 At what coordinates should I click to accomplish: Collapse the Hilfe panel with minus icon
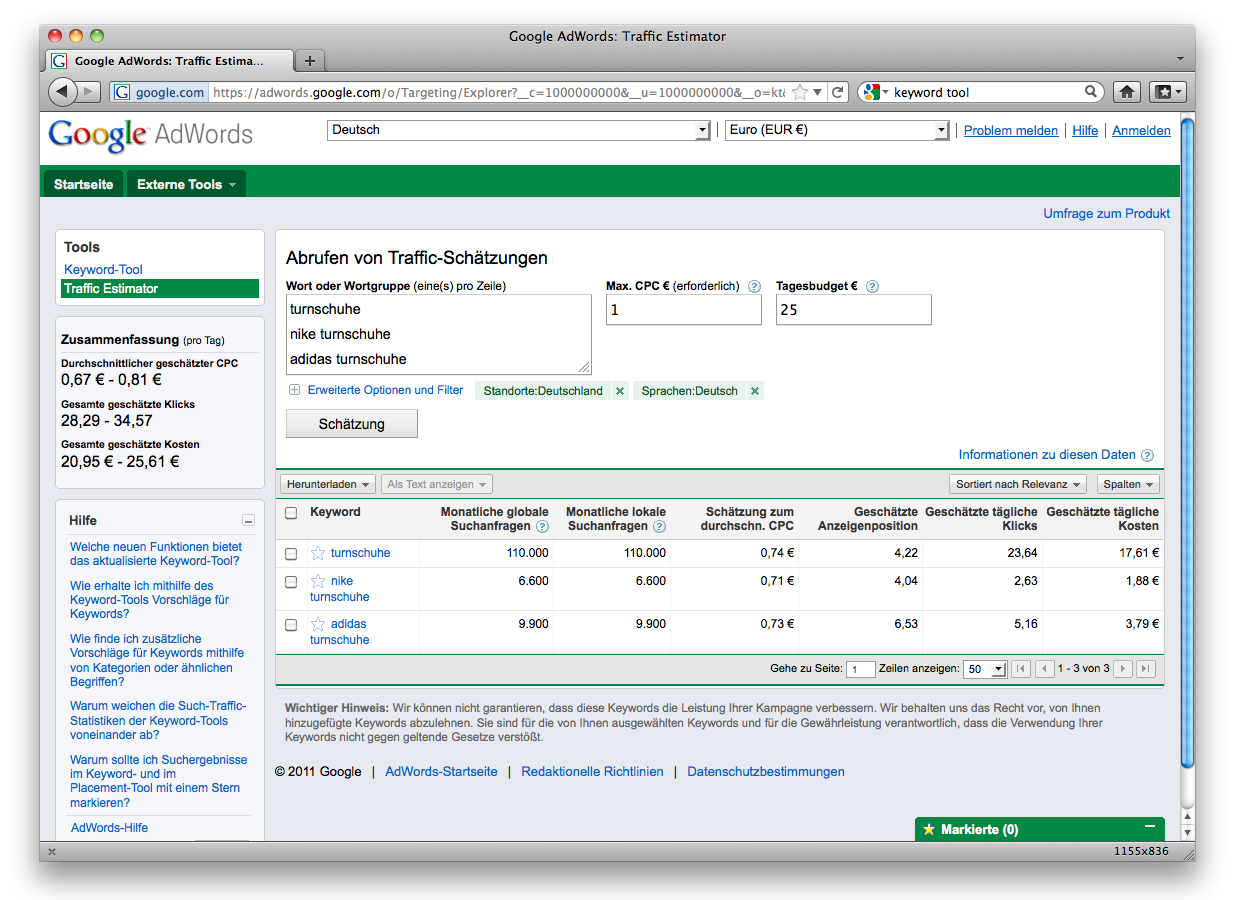click(248, 521)
